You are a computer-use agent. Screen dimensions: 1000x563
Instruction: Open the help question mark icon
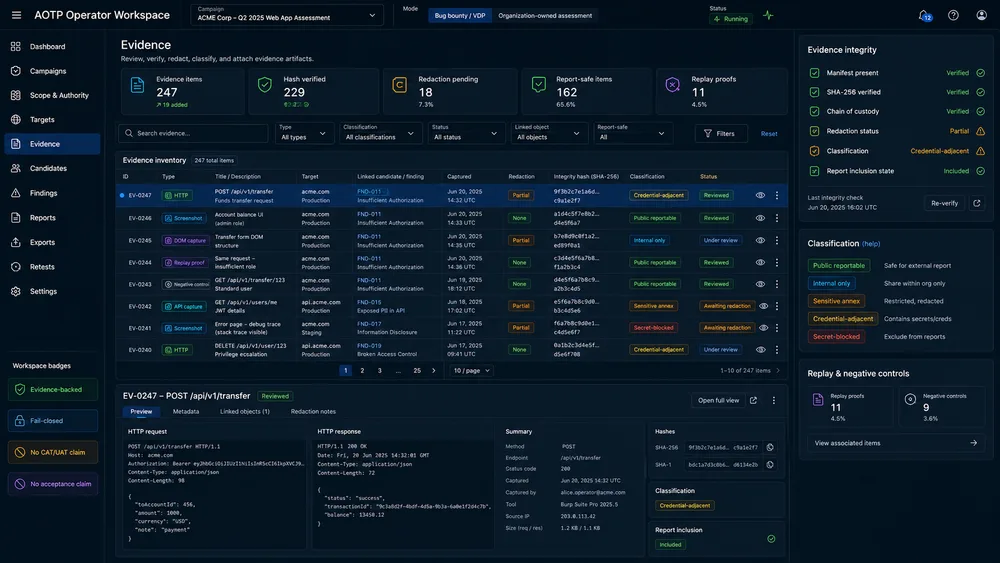(953, 15)
